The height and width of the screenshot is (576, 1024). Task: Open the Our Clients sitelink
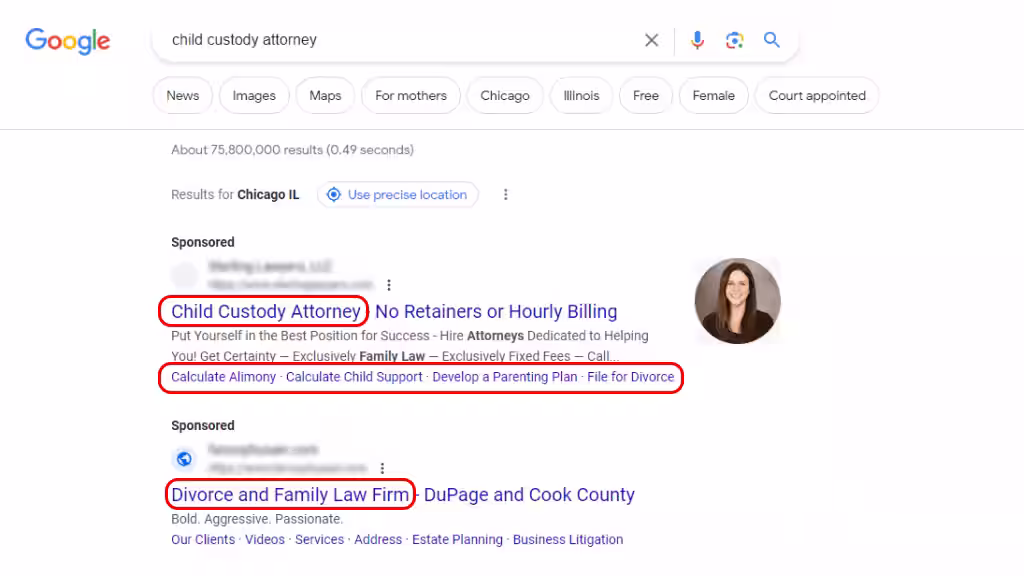203,539
